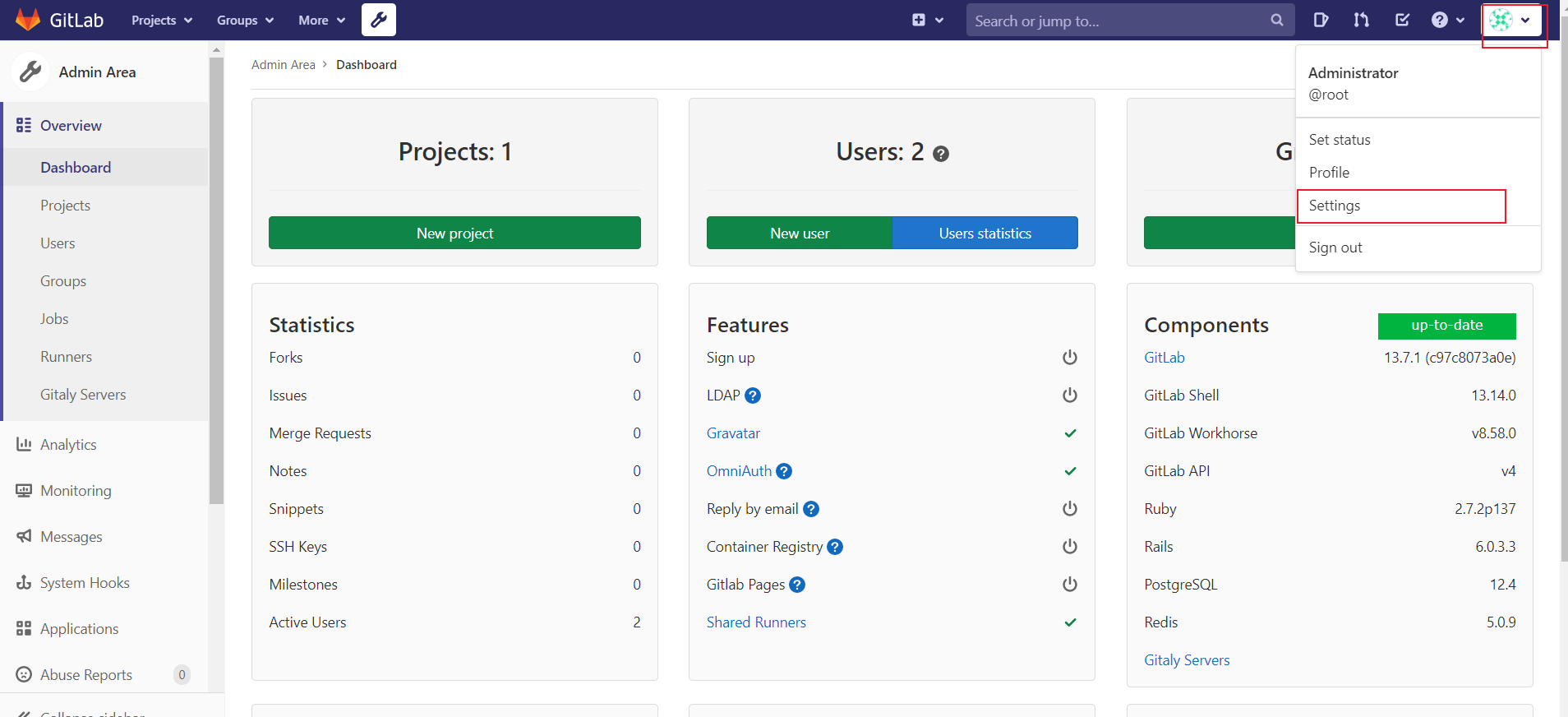Viewport: 1568px width, 717px height.
Task: Open Jobs in the sidebar
Action: 54,319
